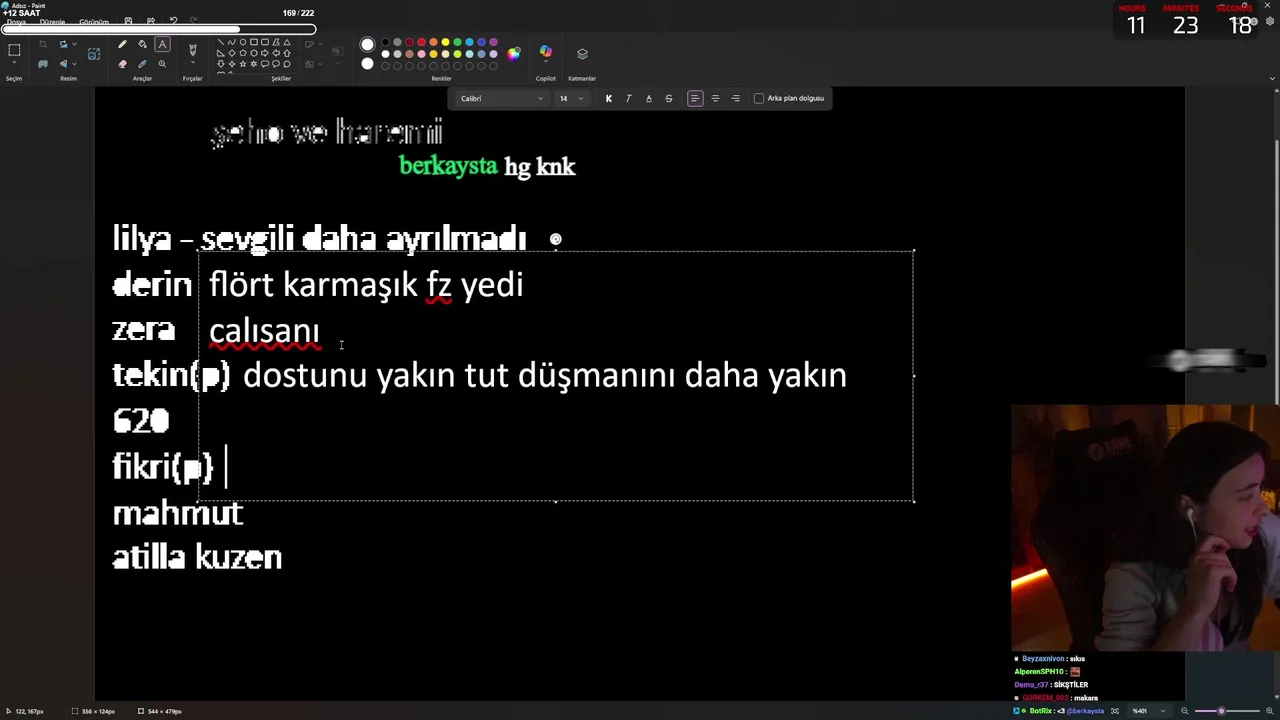
Task: Select the line shape
Action: [x=221, y=42]
